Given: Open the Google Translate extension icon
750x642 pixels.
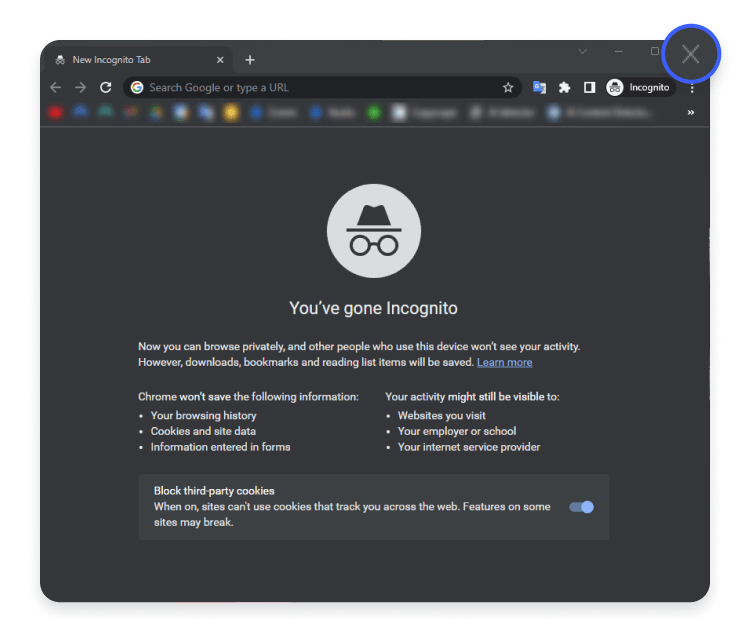Looking at the screenshot, I should pyautogui.click(x=539, y=88).
